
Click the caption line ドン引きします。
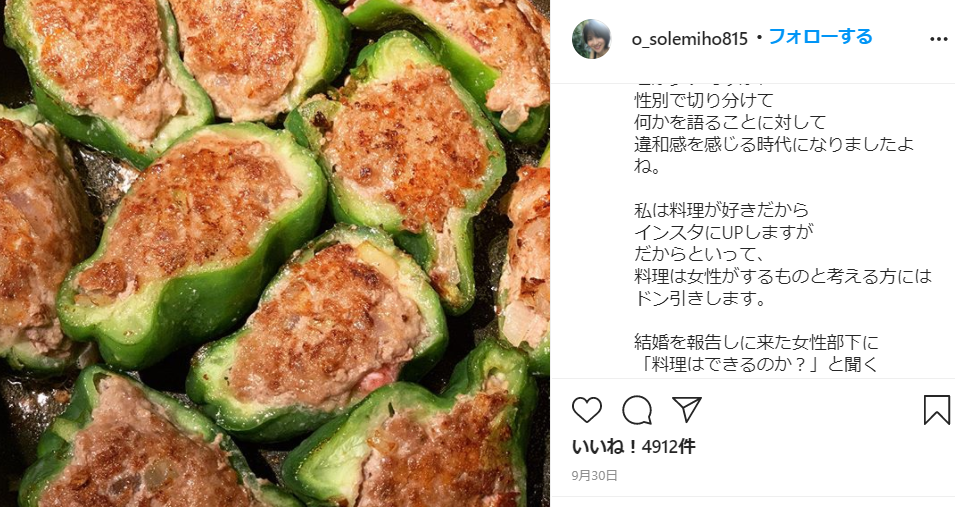click(x=700, y=299)
